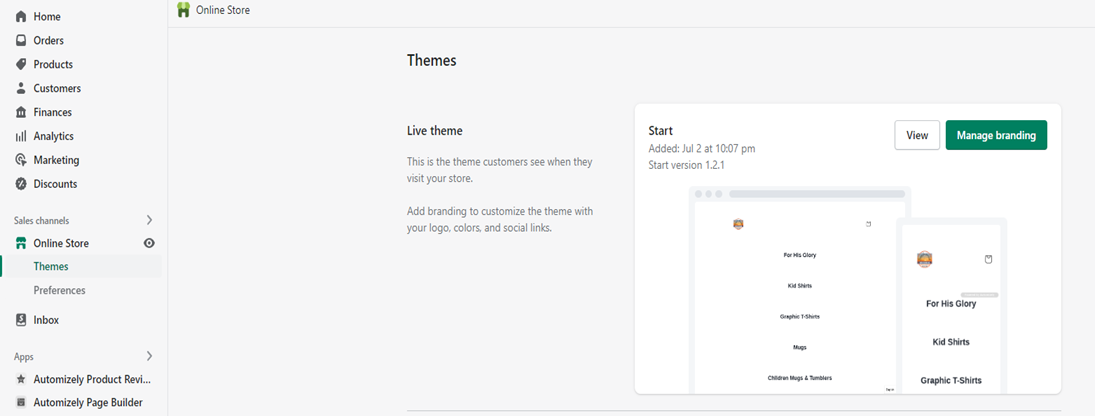This screenshot has width=1095, height=416.
Task: Launch the Automizely Page Builder app
Action: pyautogui.click(x=88, y=403)
